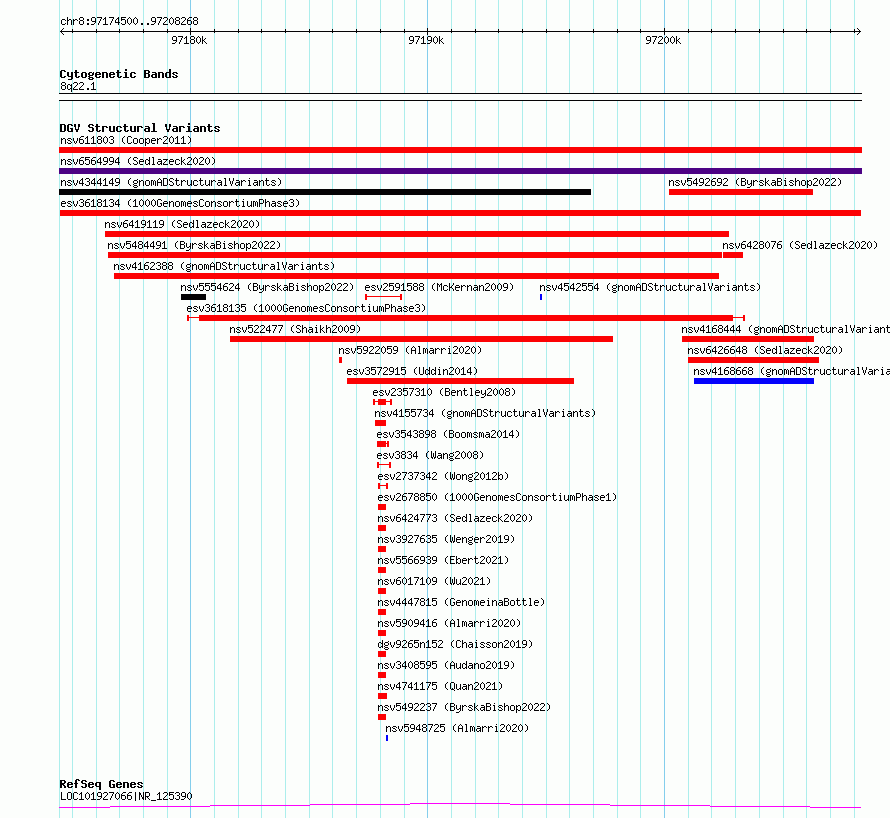This screenshot has height=818, width=890.
Task: Click the small blue nsv5948725 marker
Action: point(387,738)
